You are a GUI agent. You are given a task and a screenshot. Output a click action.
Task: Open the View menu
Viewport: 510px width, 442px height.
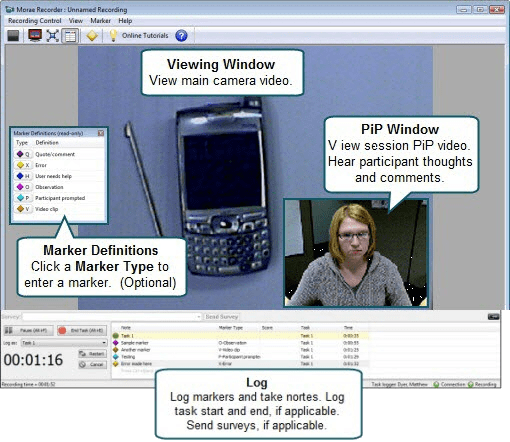[76, 21]
